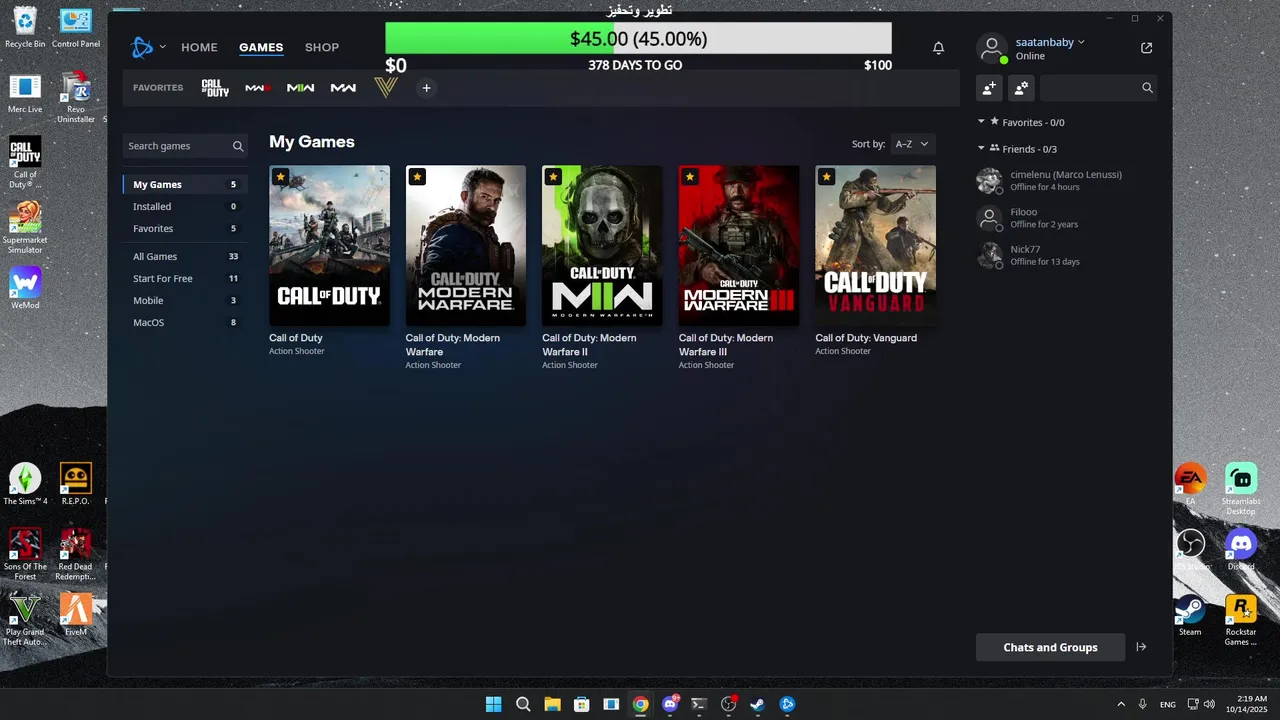Image resolution: width=1280 pixels, height=720 pixels.
Task: Open friend Filooo in the friends list
Action: tap(1066, 218)
